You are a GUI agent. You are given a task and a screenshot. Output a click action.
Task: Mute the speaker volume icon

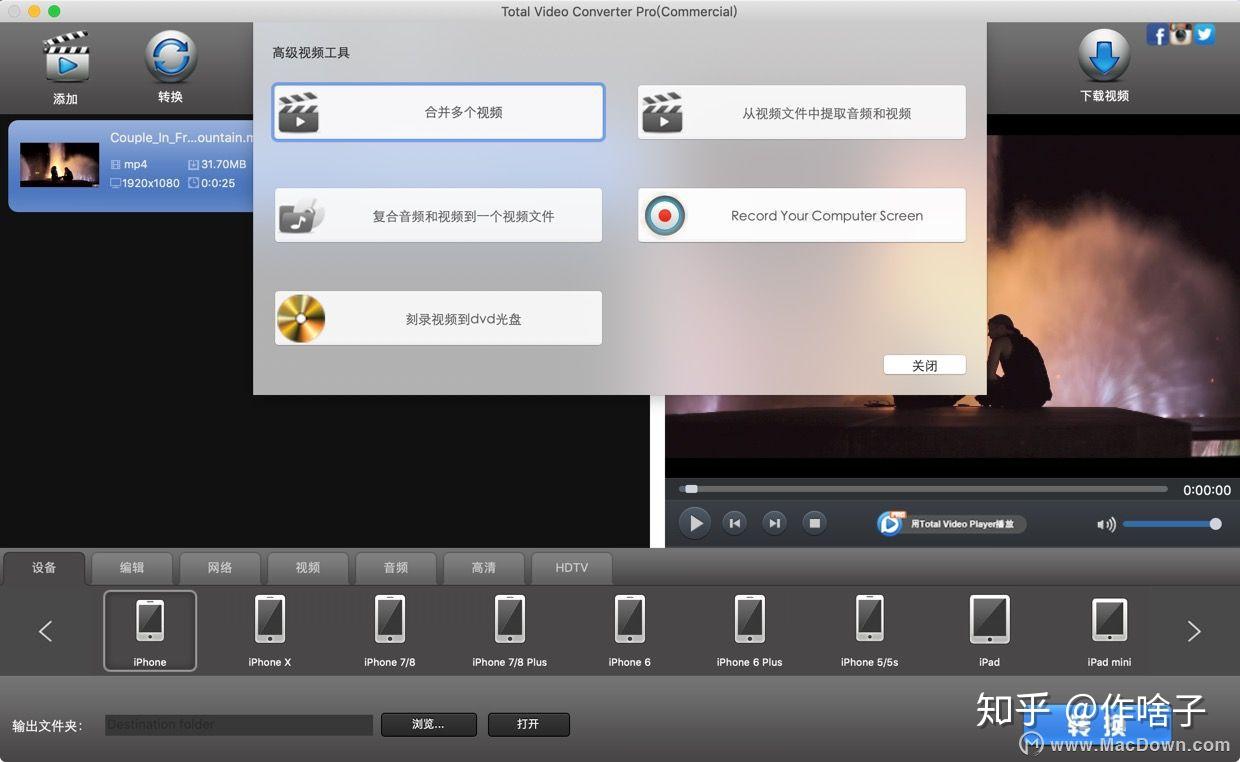(x=1106, y=524)
